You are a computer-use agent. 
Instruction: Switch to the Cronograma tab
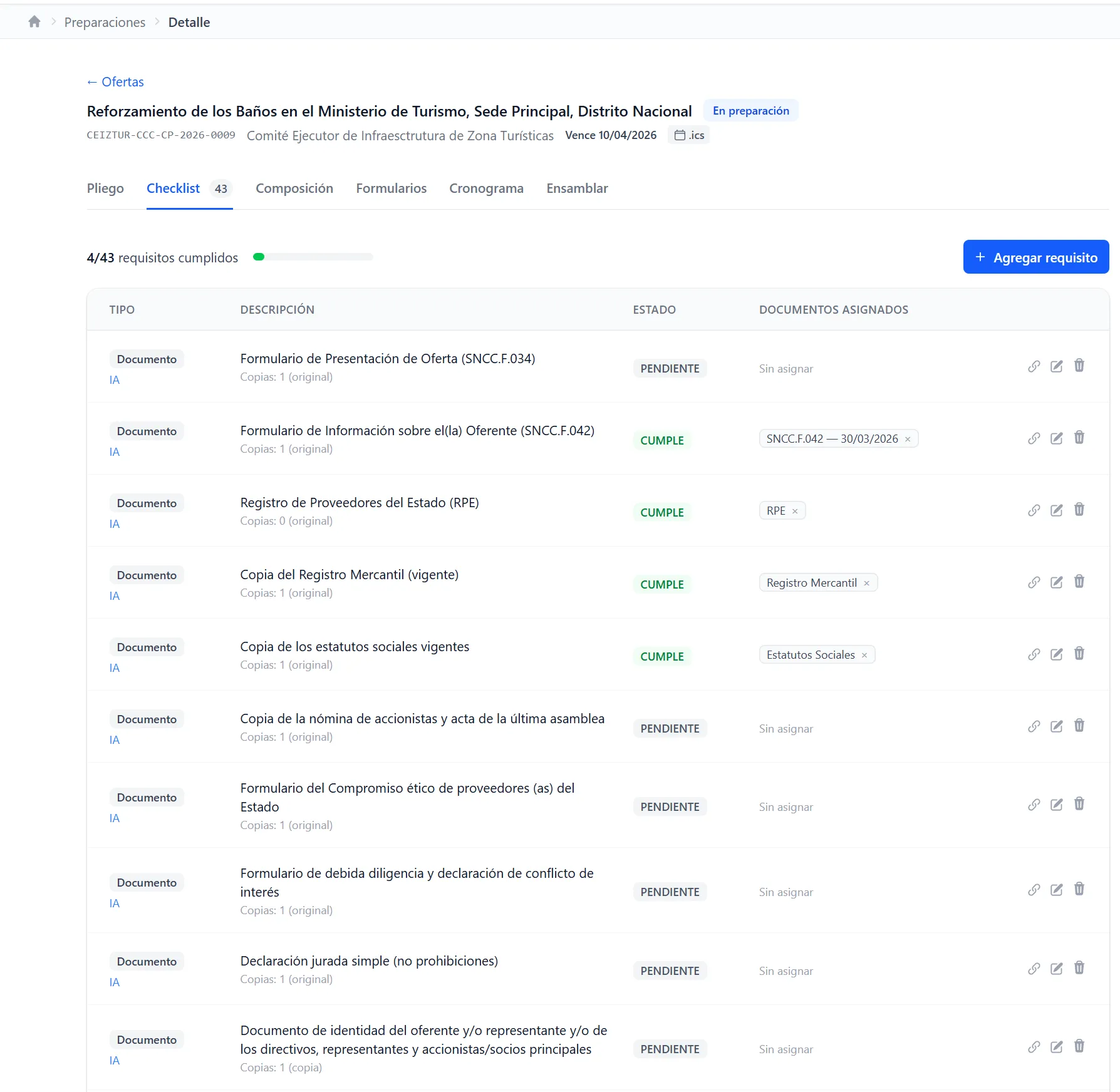pos(486,188)
